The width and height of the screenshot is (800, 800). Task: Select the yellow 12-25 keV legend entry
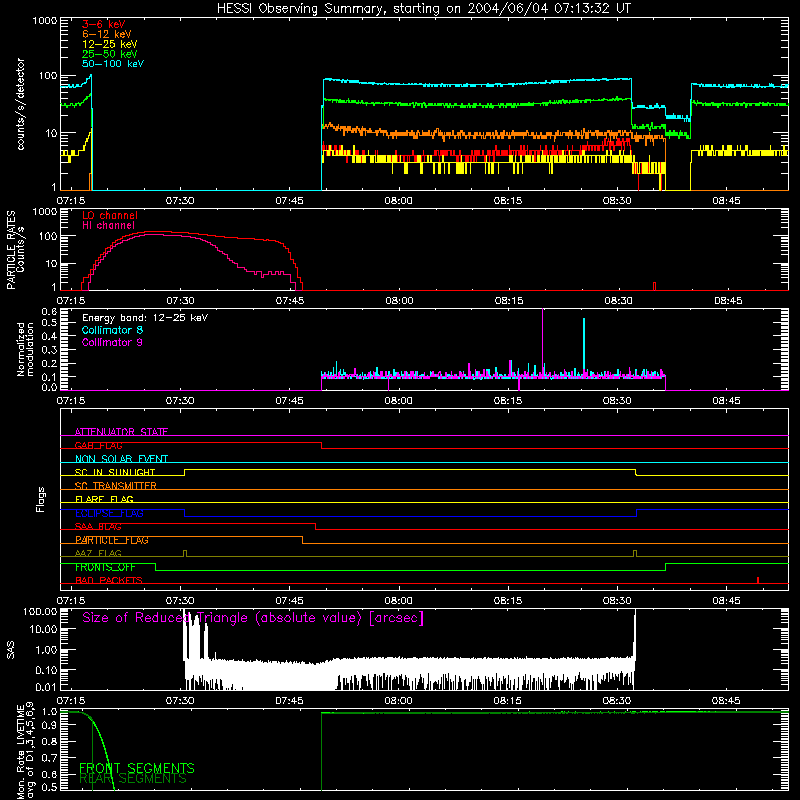tap(110, 44)
